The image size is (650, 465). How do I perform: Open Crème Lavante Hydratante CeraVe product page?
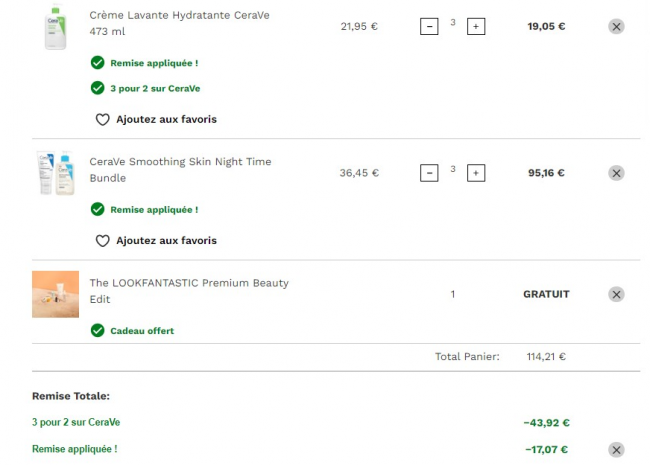click(179, 23)
